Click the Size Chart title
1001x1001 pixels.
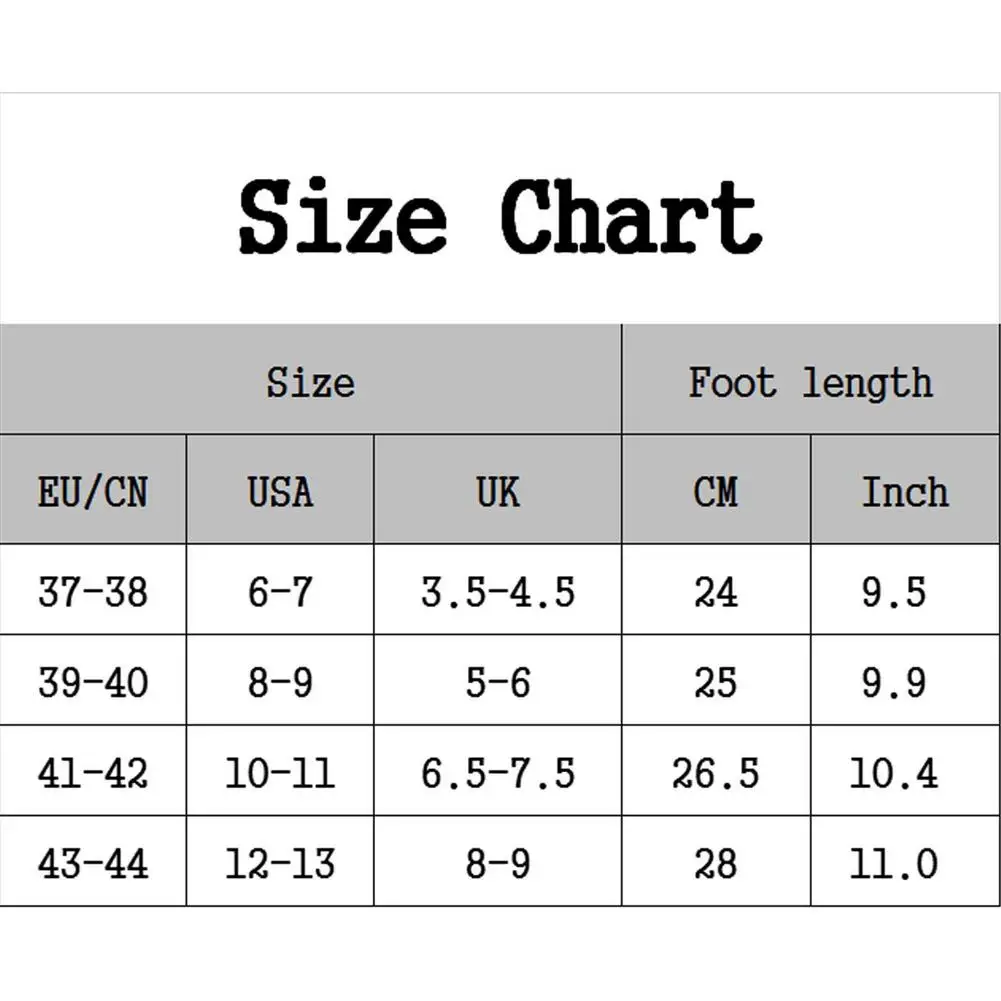pos(500,216)
